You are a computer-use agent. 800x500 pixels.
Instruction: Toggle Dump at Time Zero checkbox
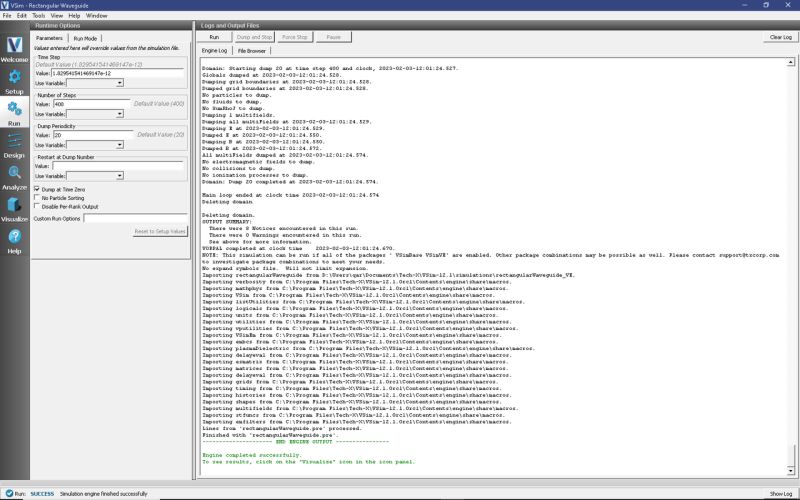click(x=37, y=189)
